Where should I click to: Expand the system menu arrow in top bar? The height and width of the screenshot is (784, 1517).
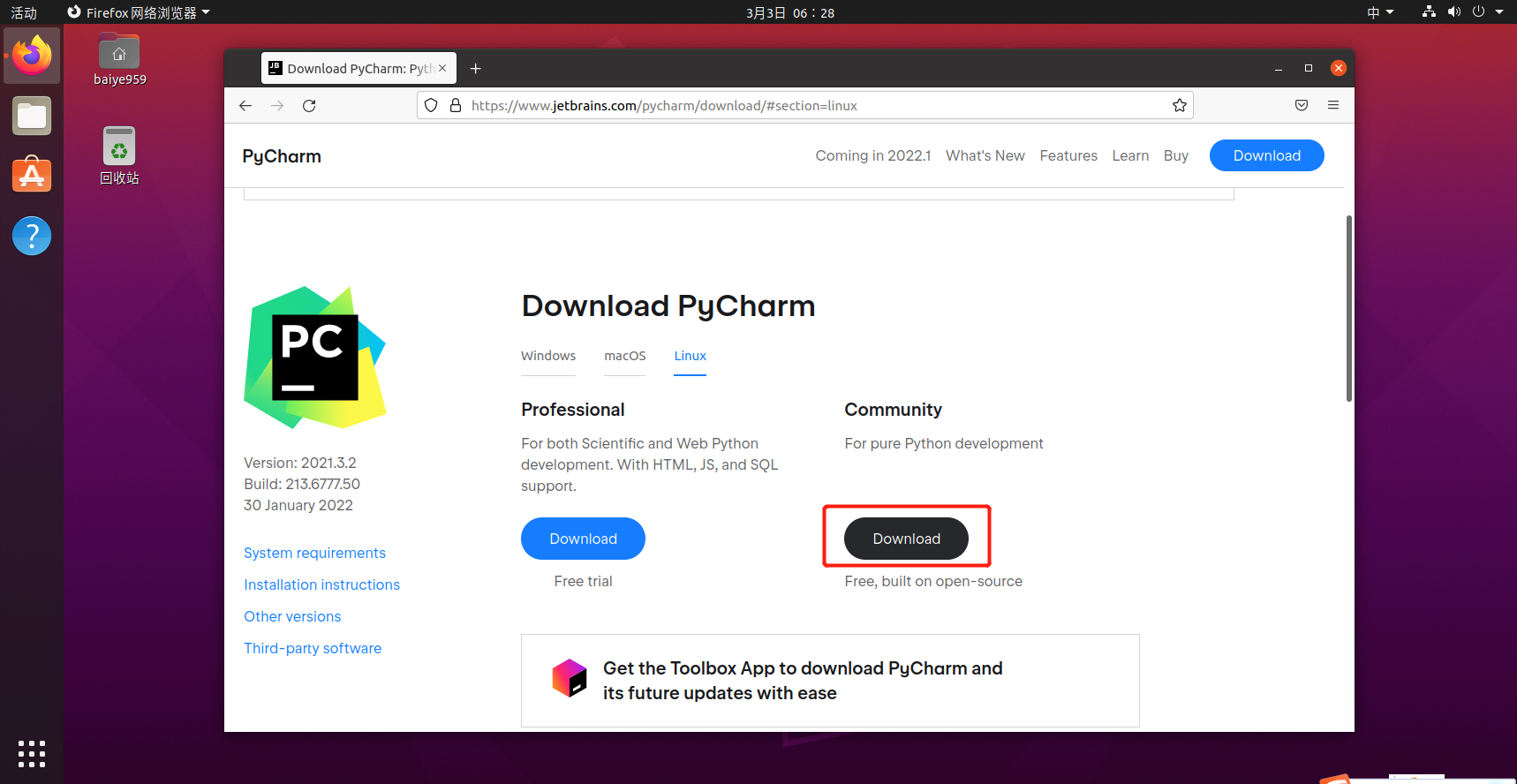point(1499,11)
